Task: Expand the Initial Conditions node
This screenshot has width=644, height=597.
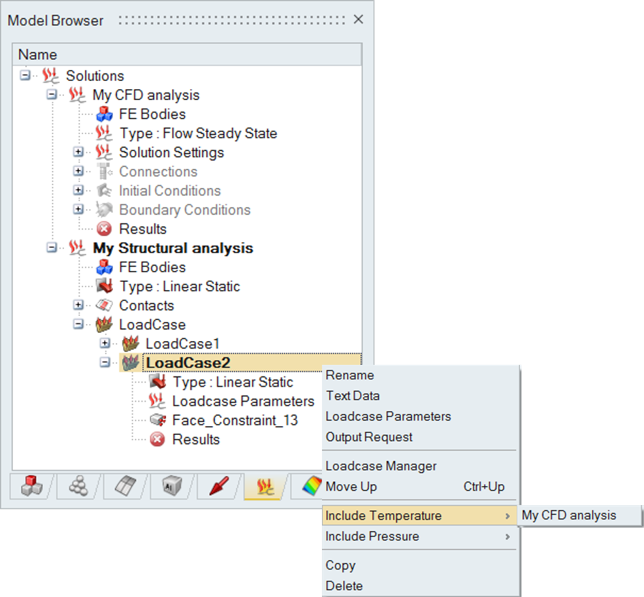Action: tap(78, 190)
